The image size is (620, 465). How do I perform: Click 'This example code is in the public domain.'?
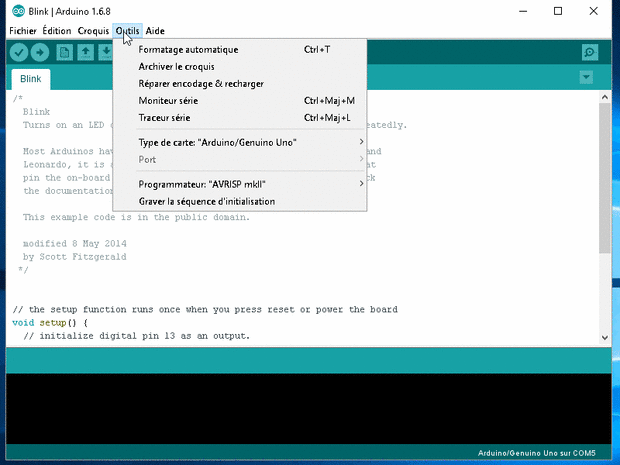(x=136, y=217)
